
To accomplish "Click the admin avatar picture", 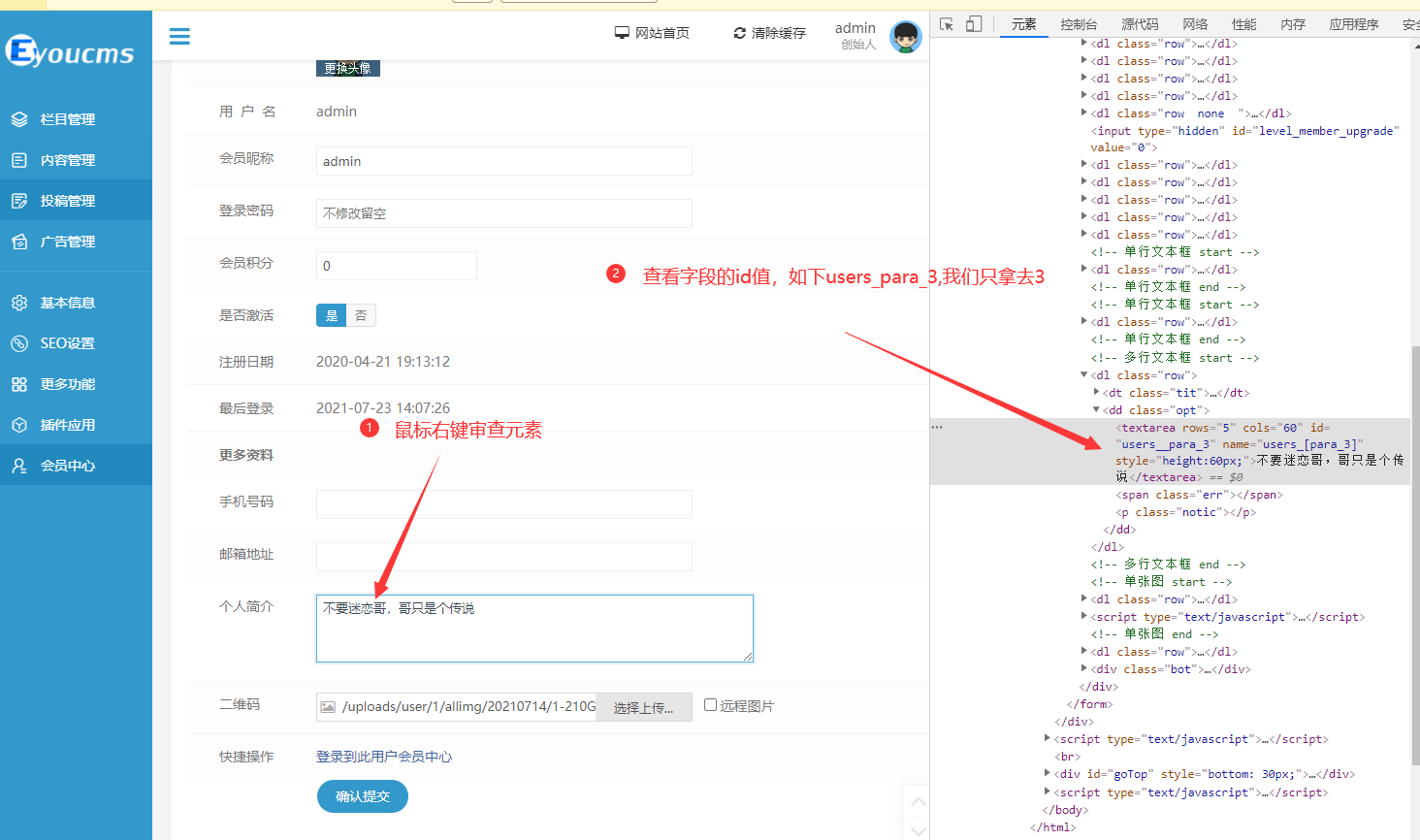I will point(906,37).
